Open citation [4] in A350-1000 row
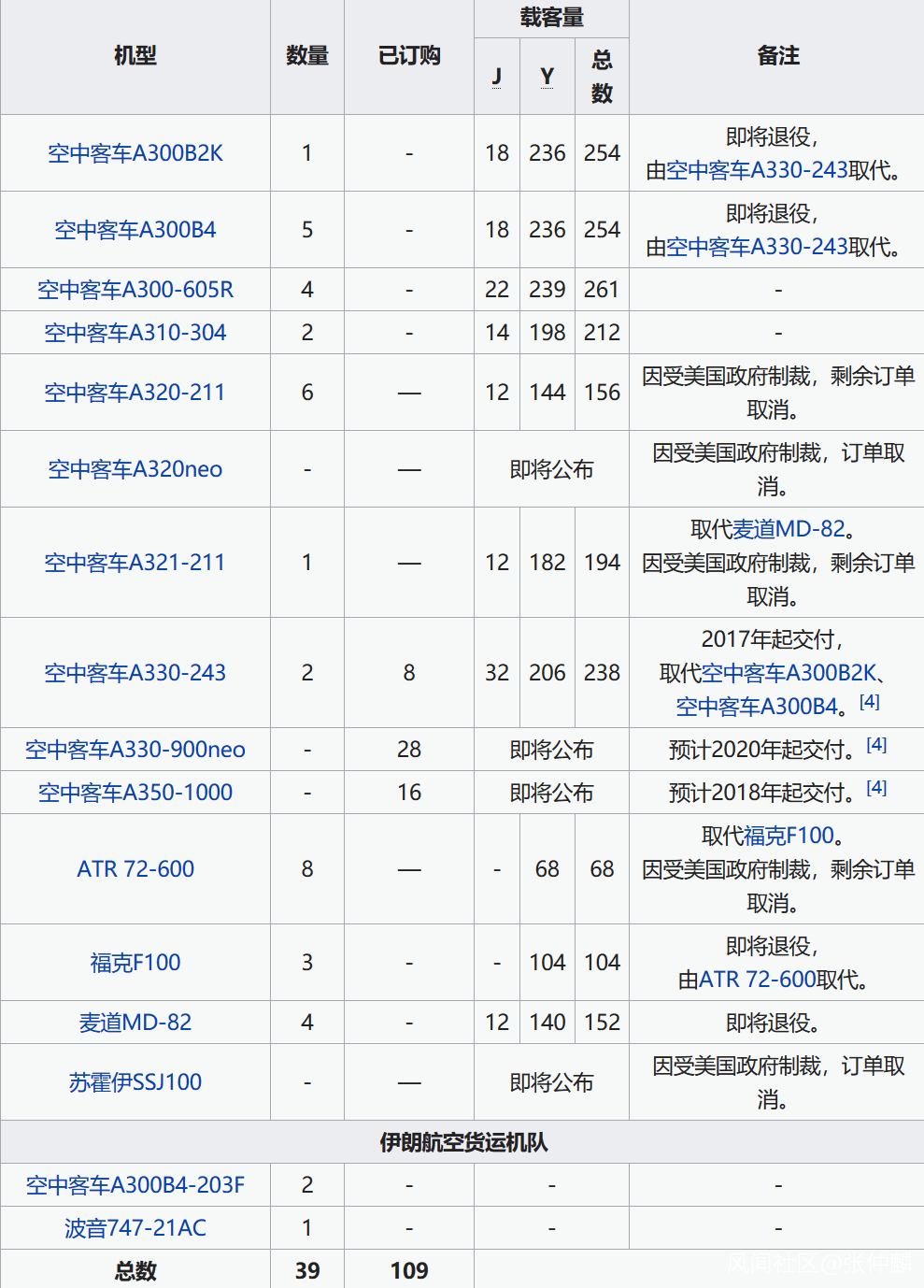This screenshot has width=924, height=1288. click(876, 787)
